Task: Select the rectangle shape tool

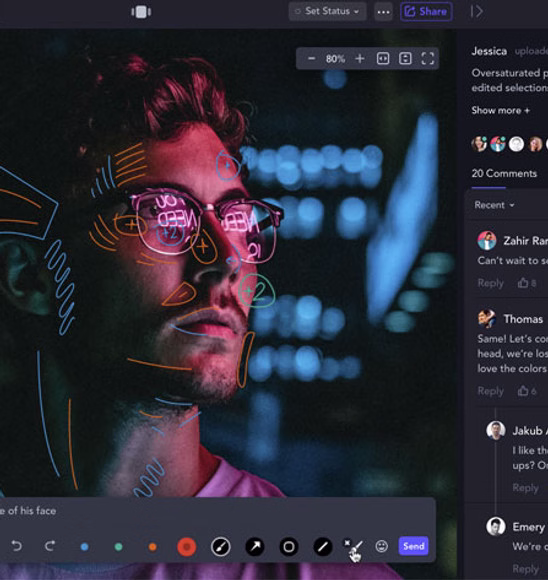Action: click(x=289, y=546)
